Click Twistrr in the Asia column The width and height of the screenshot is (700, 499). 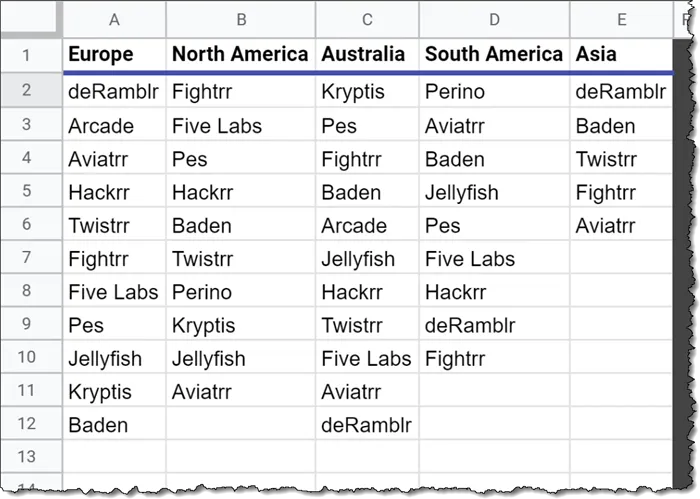pyautogui.click(x=606, y=159)
